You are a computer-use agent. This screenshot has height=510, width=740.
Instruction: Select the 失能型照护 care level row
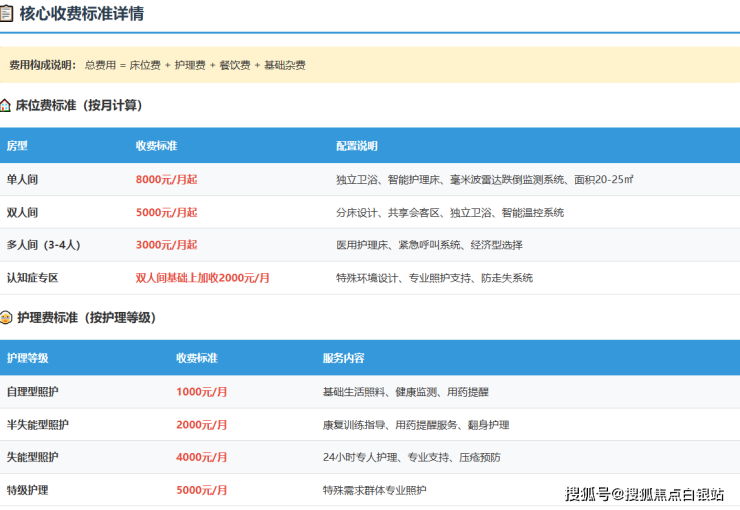click(x=32, y=457)
